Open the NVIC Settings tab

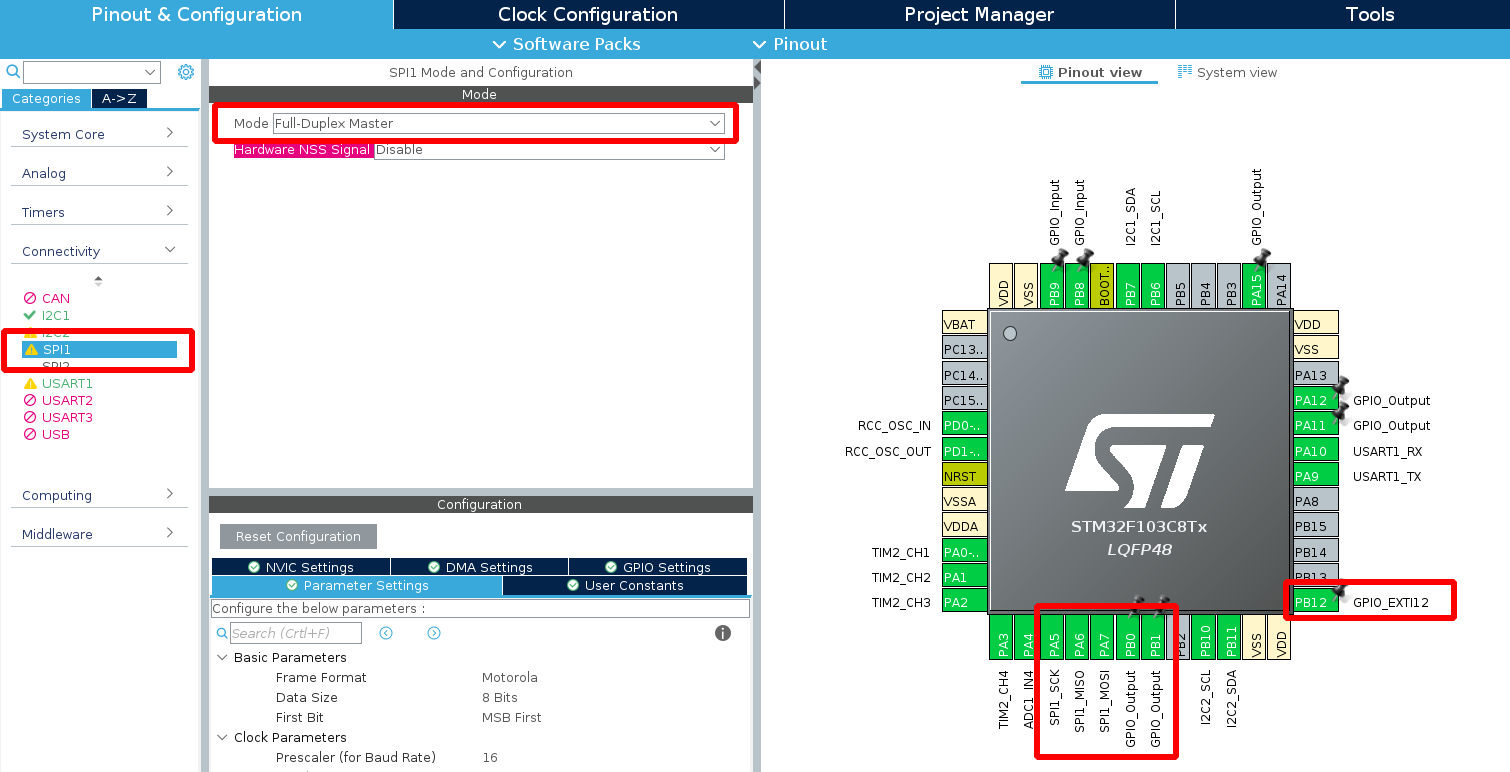(x=301, y=567)
